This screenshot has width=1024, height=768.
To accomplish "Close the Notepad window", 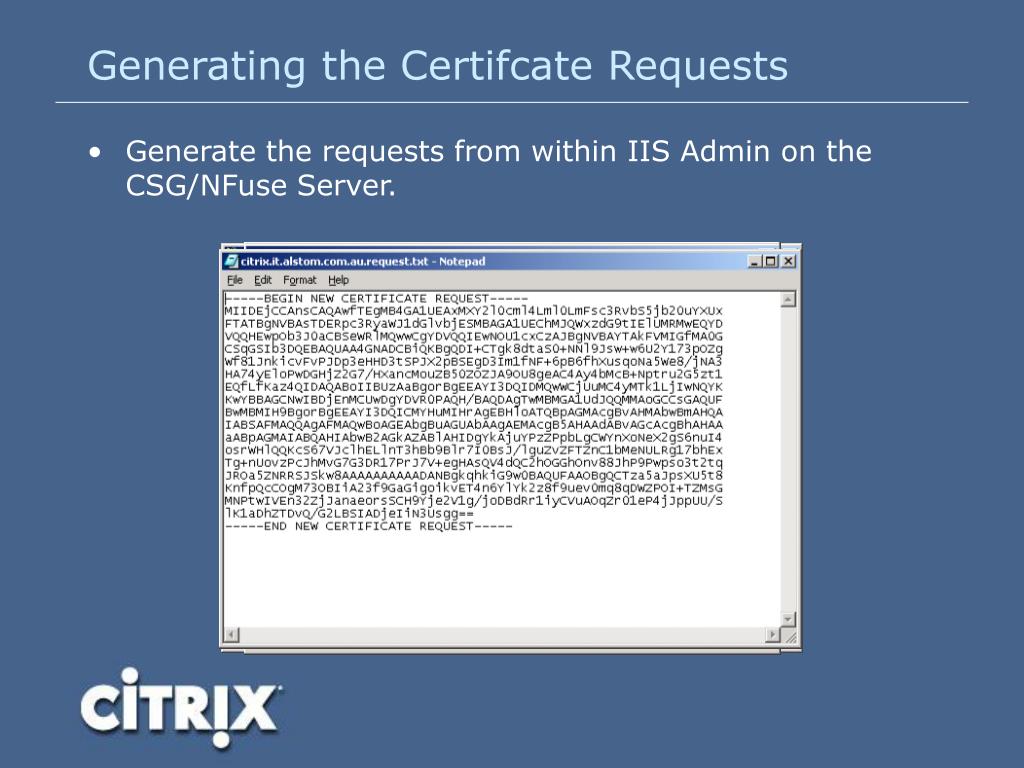I will (x=788, y=261).
